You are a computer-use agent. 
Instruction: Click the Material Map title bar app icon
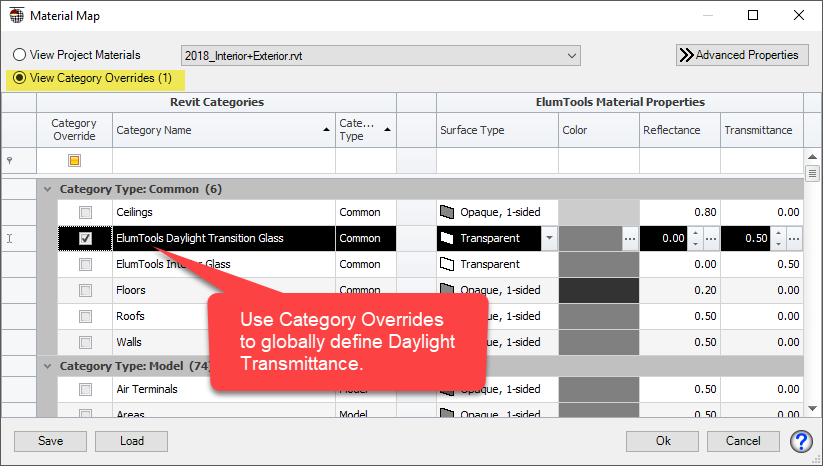pos(17,16)
